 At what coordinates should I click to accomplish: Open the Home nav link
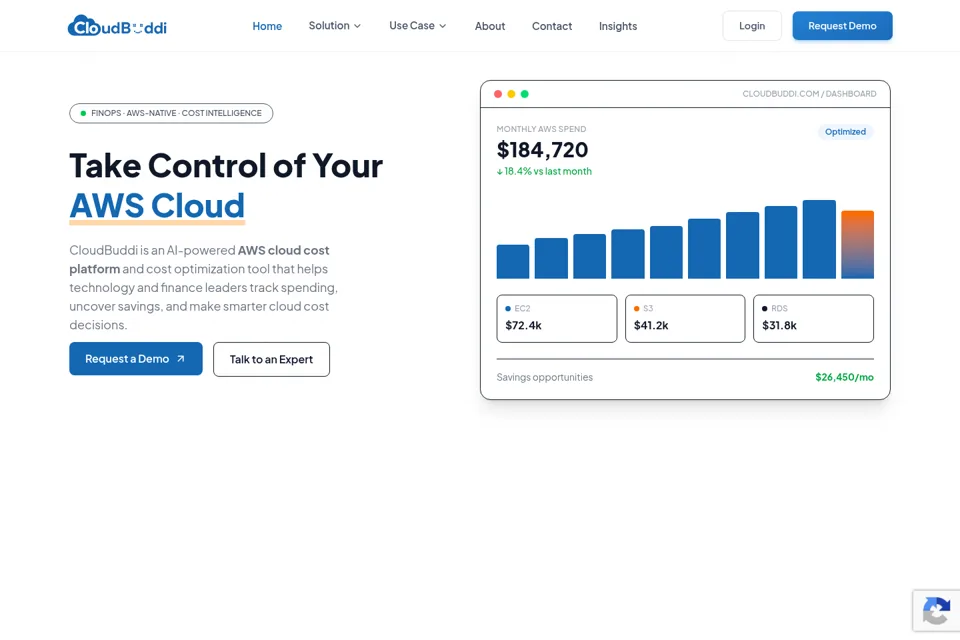[x=267, y=26]
